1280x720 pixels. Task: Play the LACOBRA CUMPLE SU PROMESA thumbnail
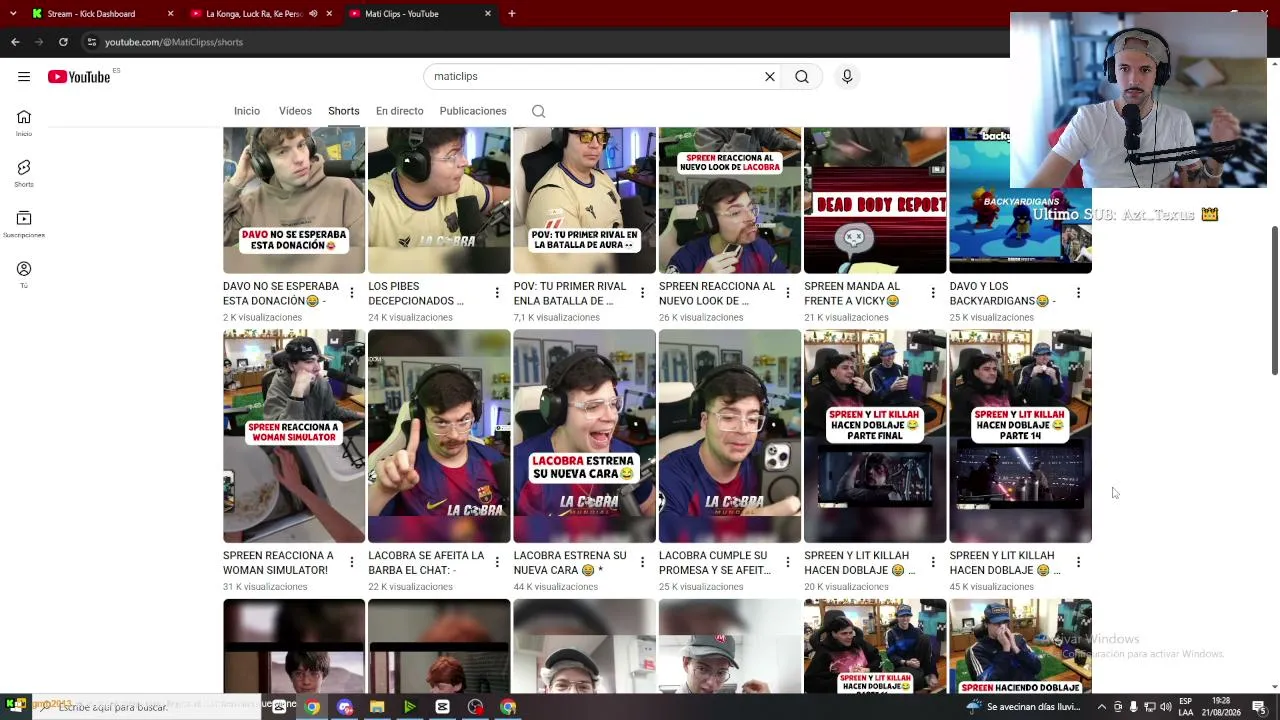tap(730, 436)
